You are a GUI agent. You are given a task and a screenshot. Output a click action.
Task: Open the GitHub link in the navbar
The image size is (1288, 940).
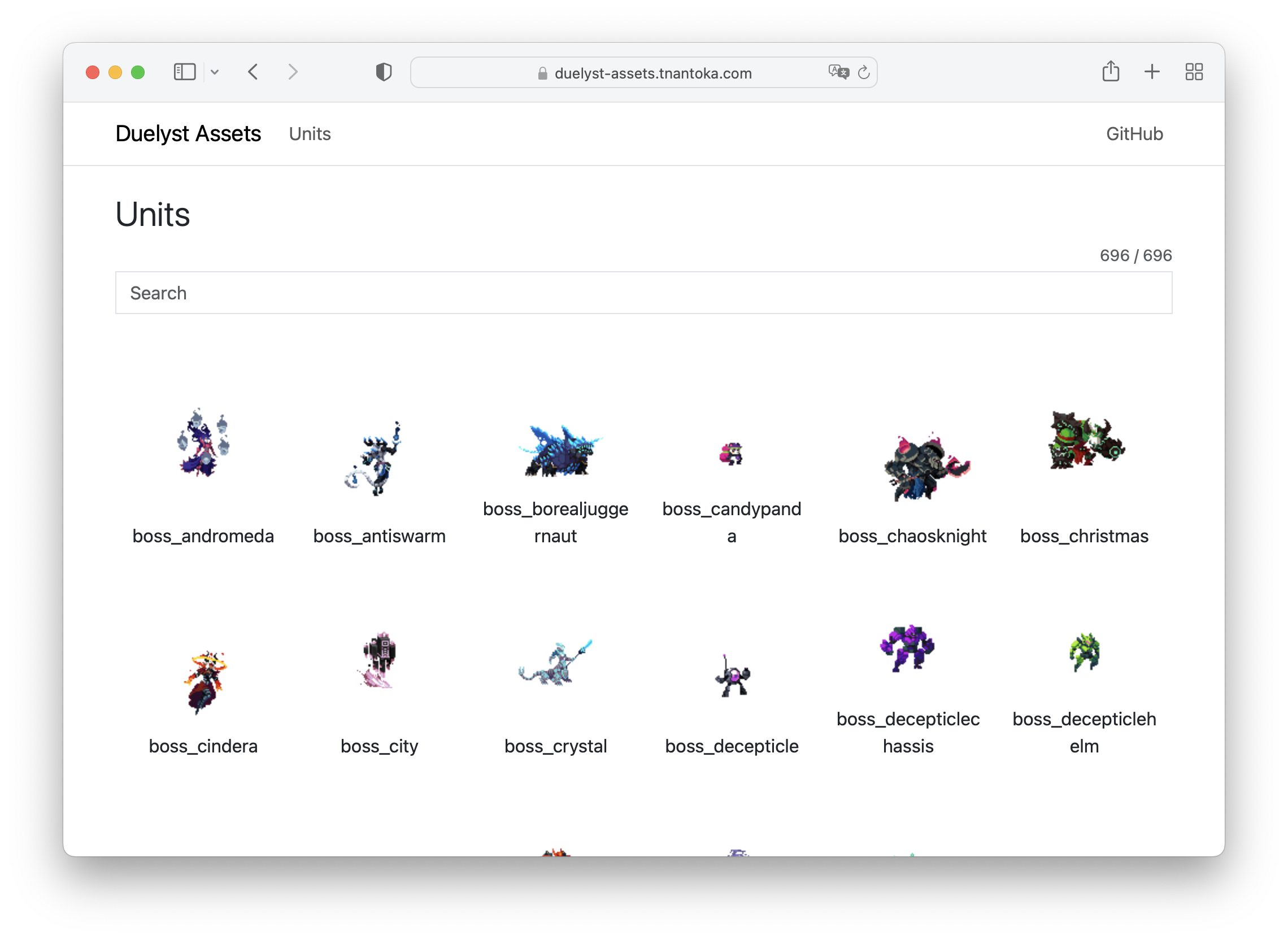[x=1134, y=134]
